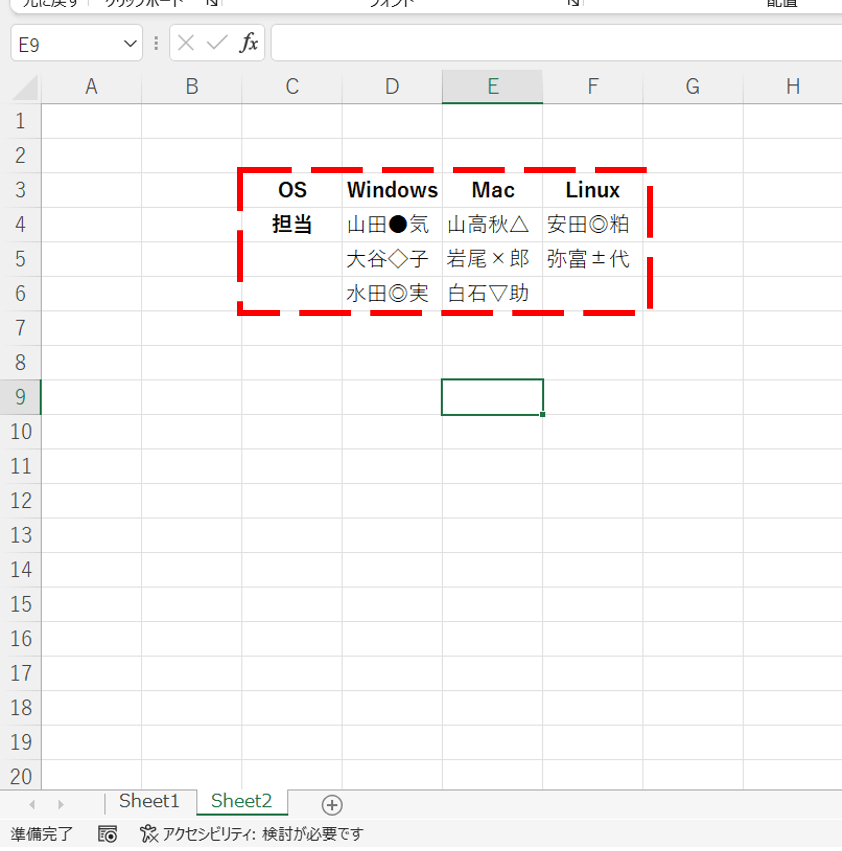This screenshot has height=851, width=842.
Task: Select the cell 白石▽助
Action: (x=492, y=294)
